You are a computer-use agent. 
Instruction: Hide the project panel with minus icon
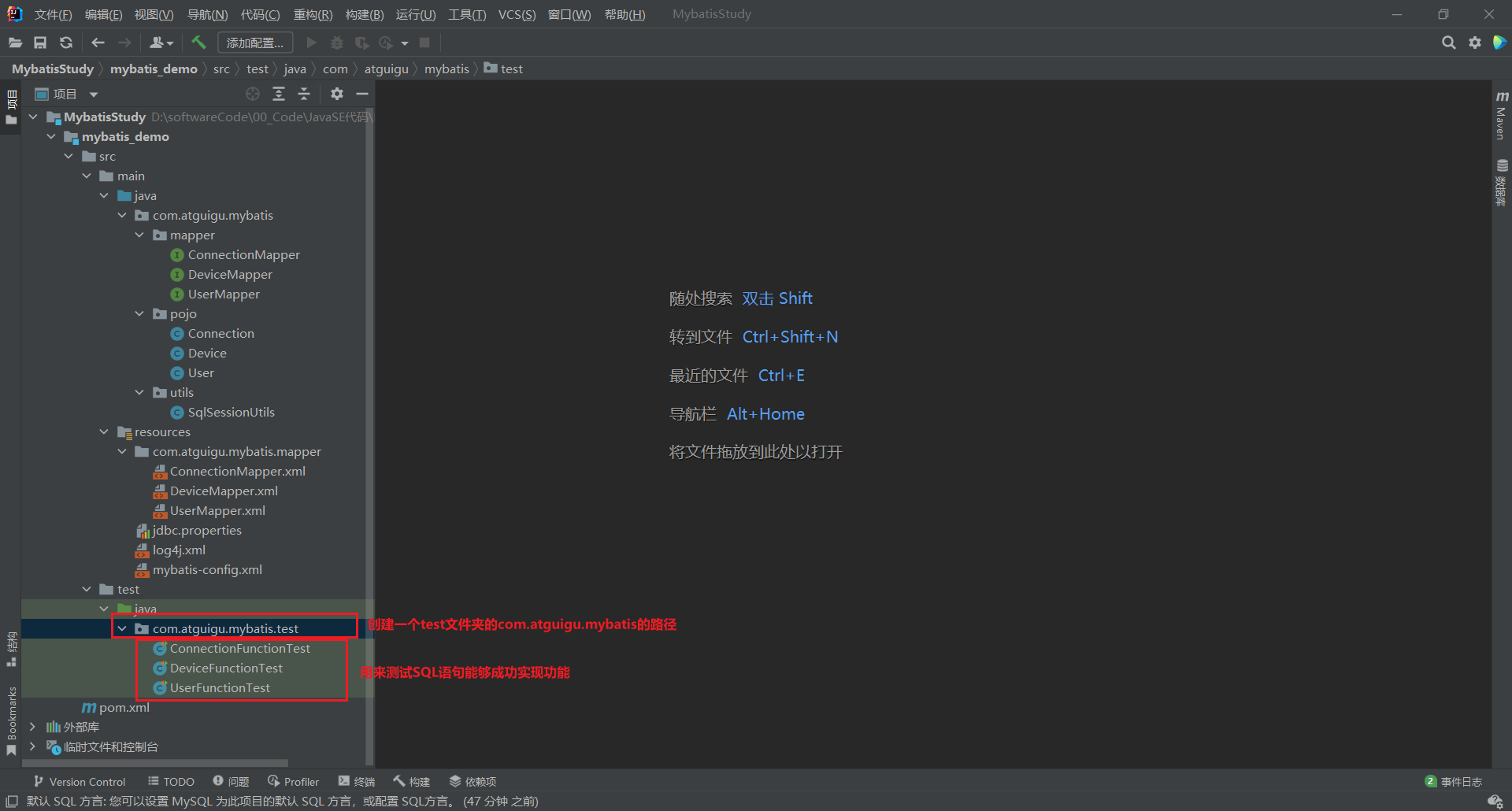(x=362, y=94)
